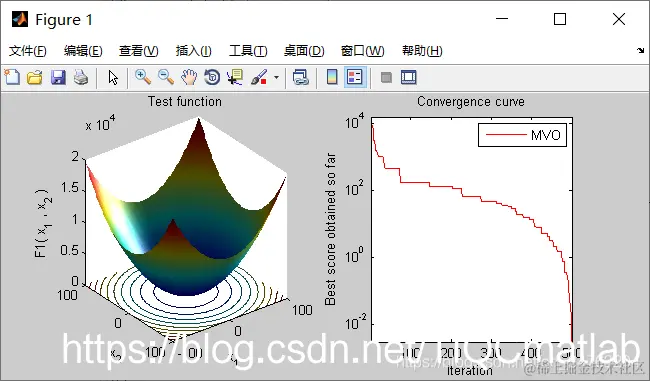Open the 帮助(H) menu
Screen dimensions: 650x381
[x=422, y=51]
